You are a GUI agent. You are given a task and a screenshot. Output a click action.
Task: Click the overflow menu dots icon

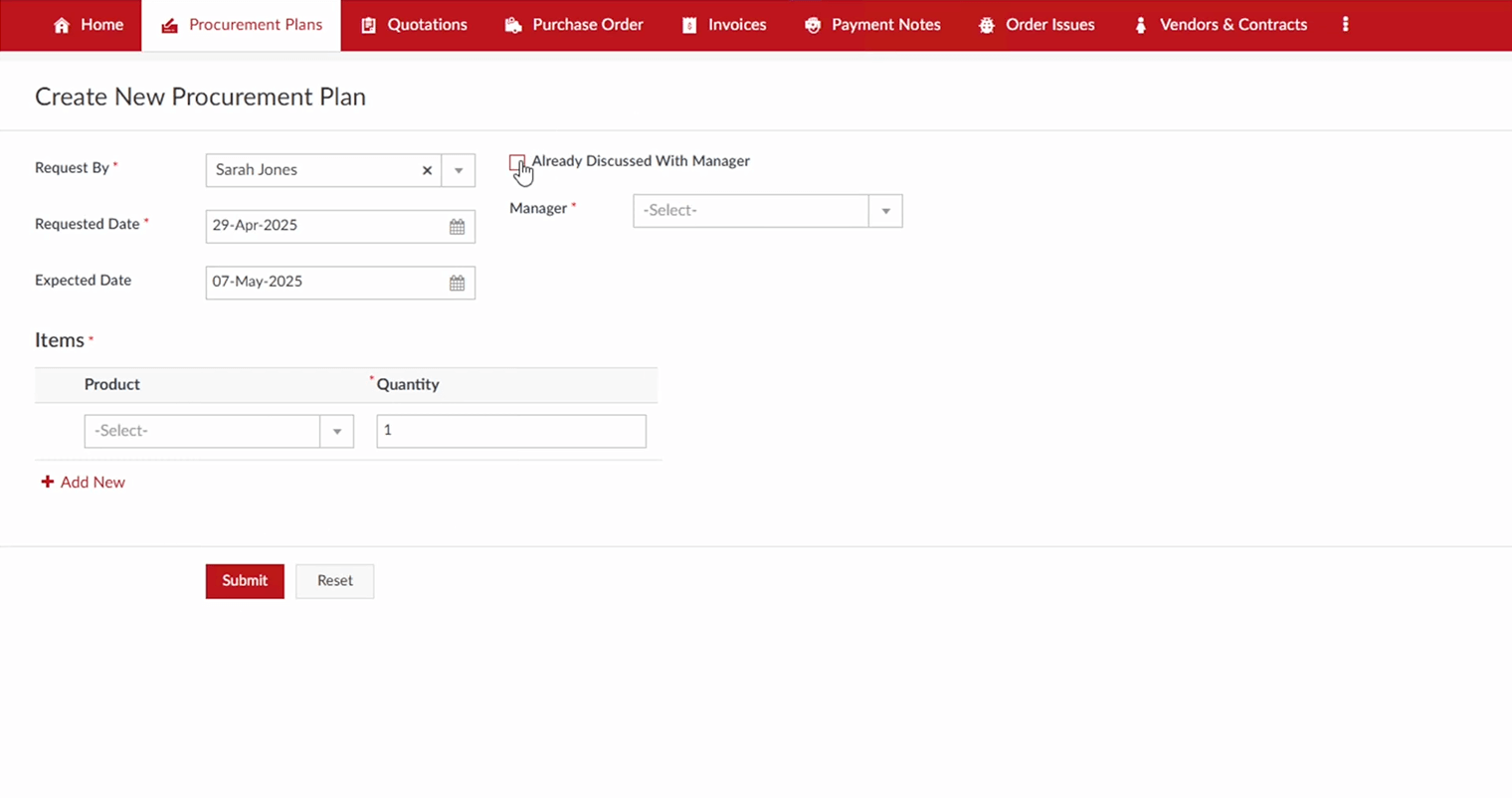coord(1345,24)
